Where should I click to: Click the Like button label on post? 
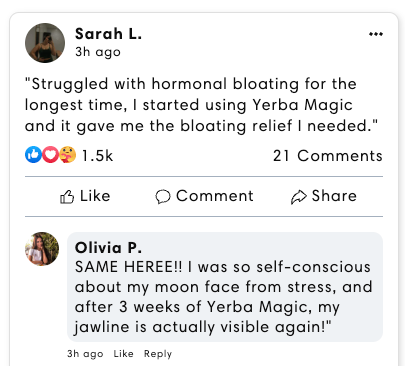pos(95,196)
